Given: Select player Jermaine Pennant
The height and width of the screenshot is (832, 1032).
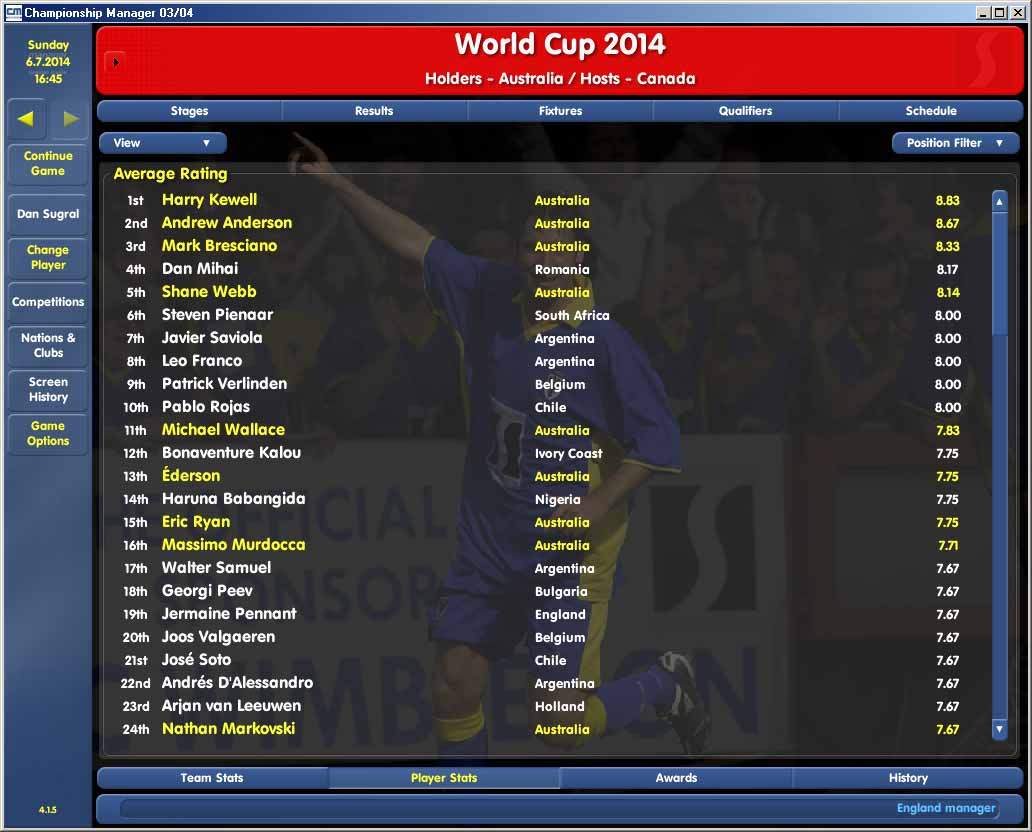Looking at the screenshot, I should (229, 613).
